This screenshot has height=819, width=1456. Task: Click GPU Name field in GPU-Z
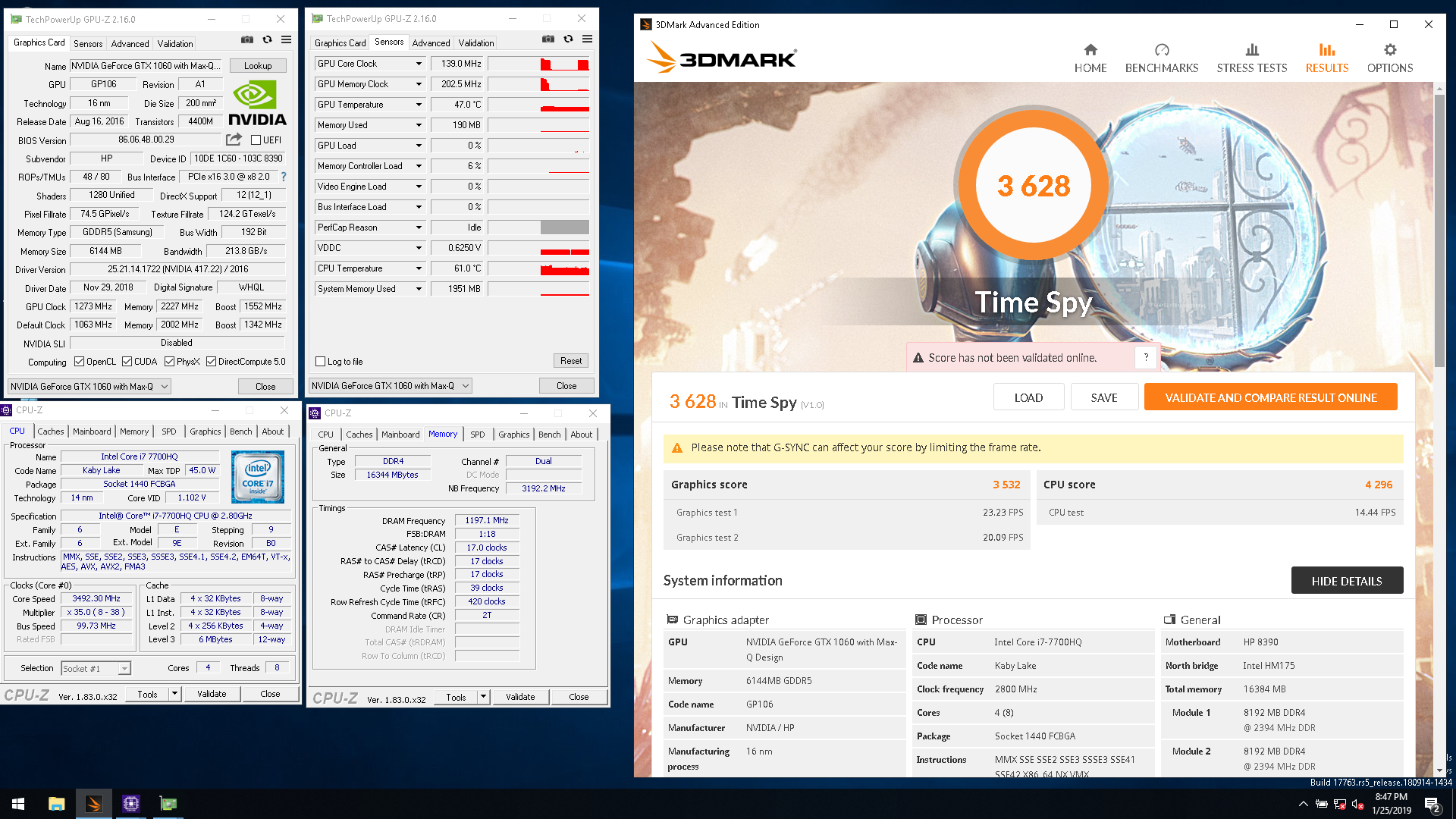coord(147,66)
